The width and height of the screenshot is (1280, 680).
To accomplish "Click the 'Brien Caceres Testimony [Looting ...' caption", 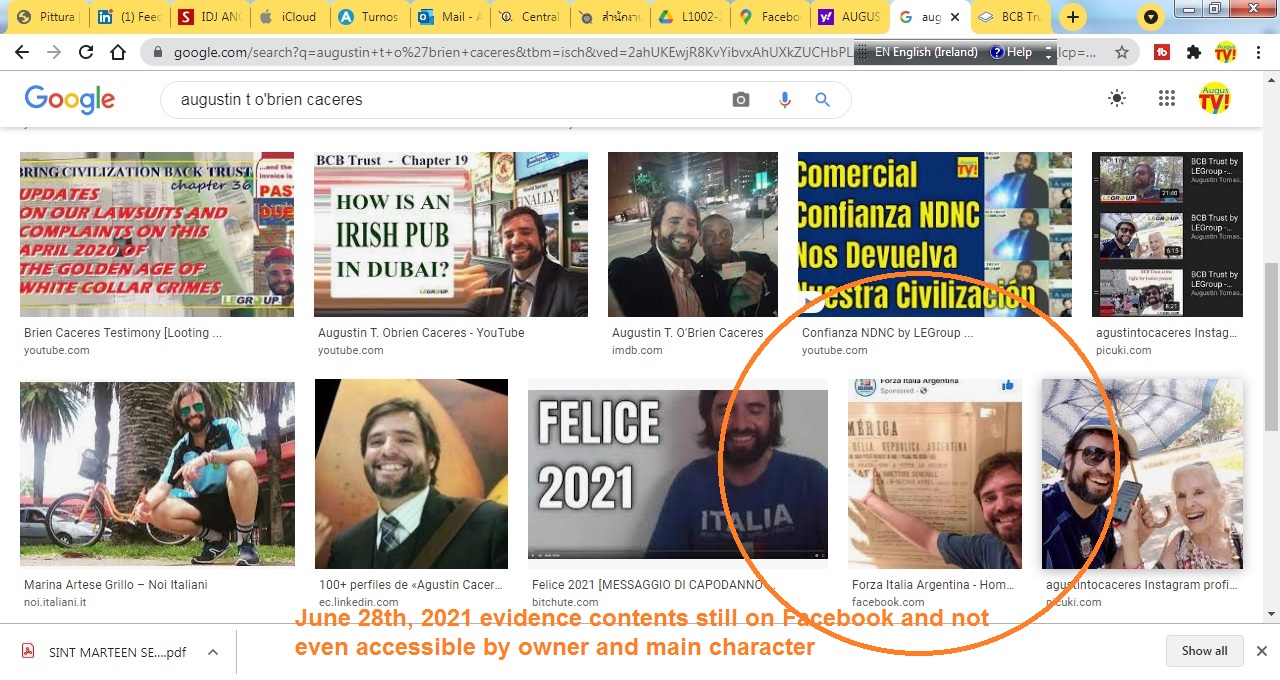I will tap(123, 333).
